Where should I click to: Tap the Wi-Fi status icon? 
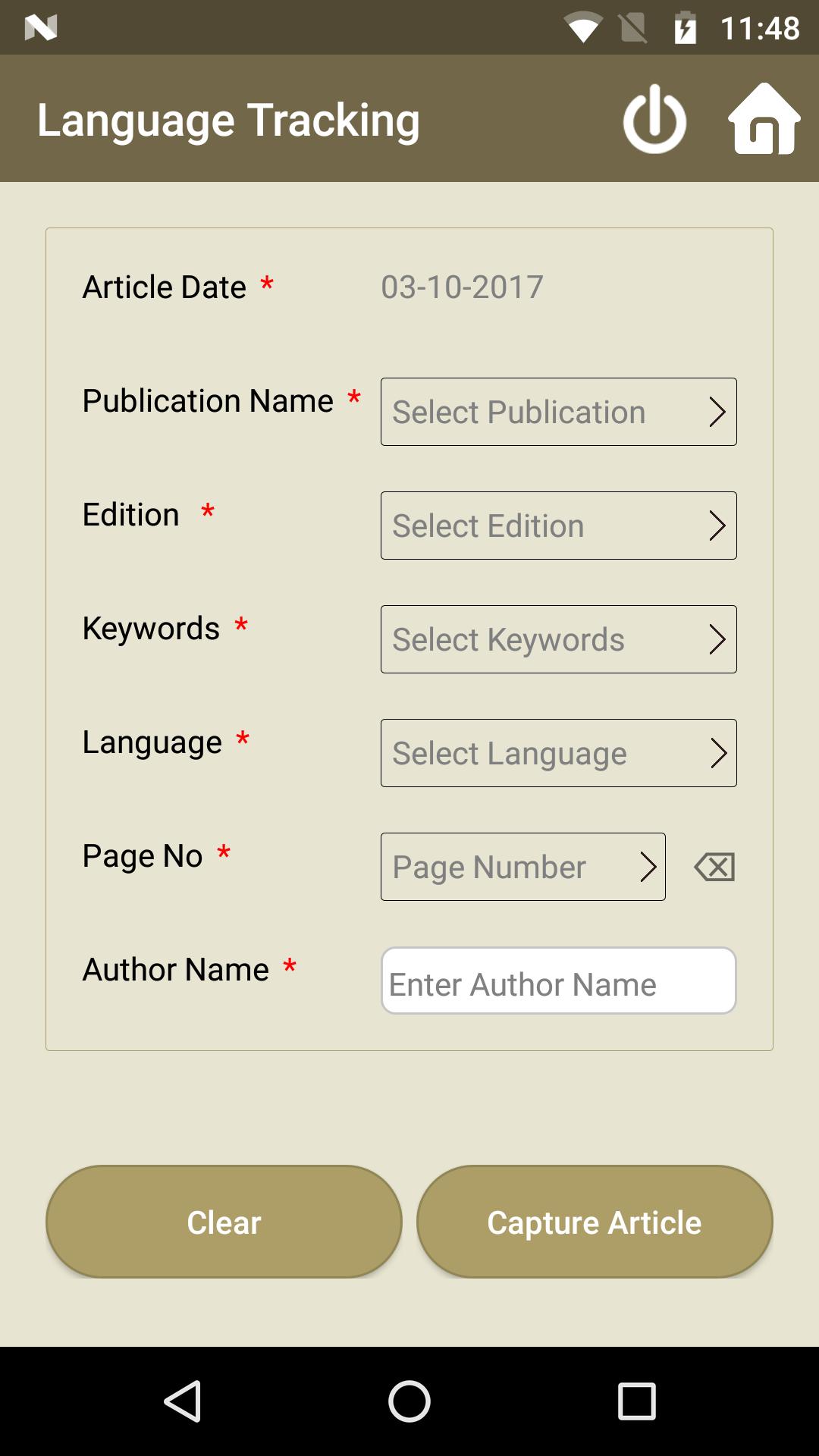(582, 29)
